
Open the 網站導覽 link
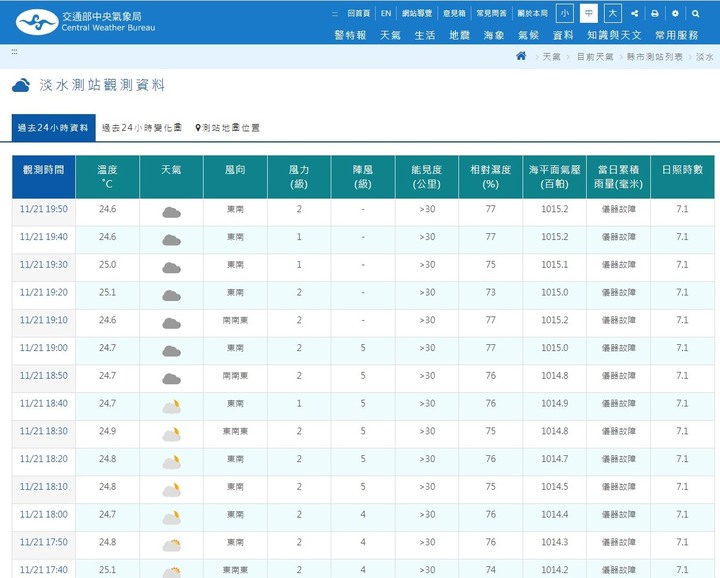[x=417, y=13]
